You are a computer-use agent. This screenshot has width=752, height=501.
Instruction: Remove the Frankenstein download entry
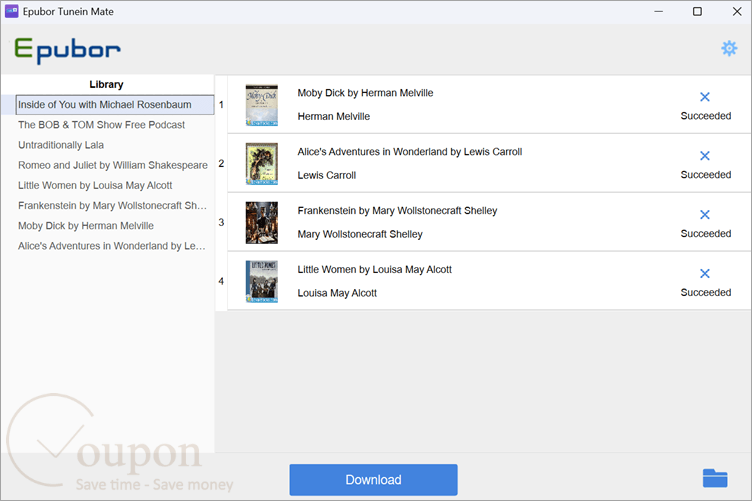point(705,215)
